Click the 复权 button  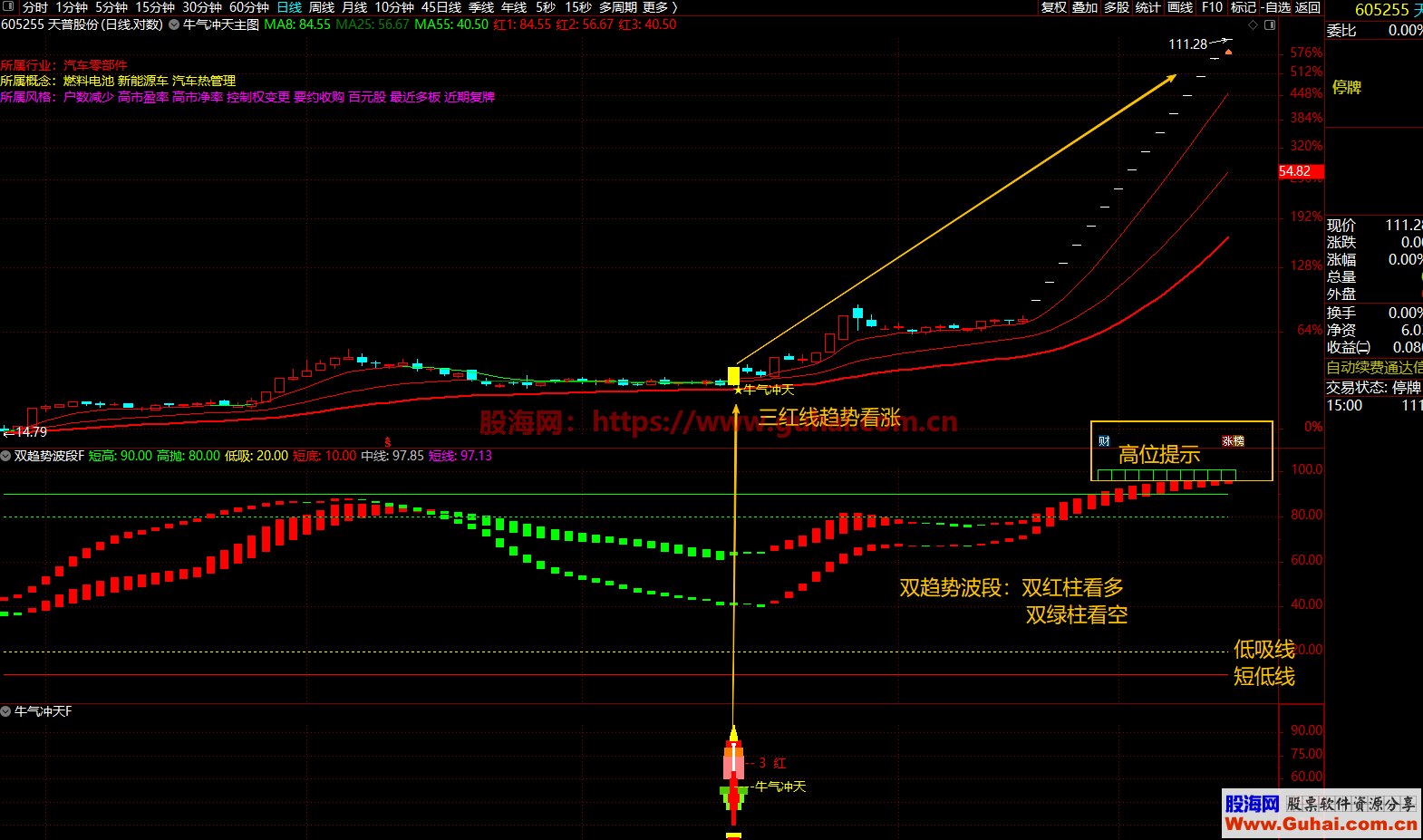pos(1053,7)
